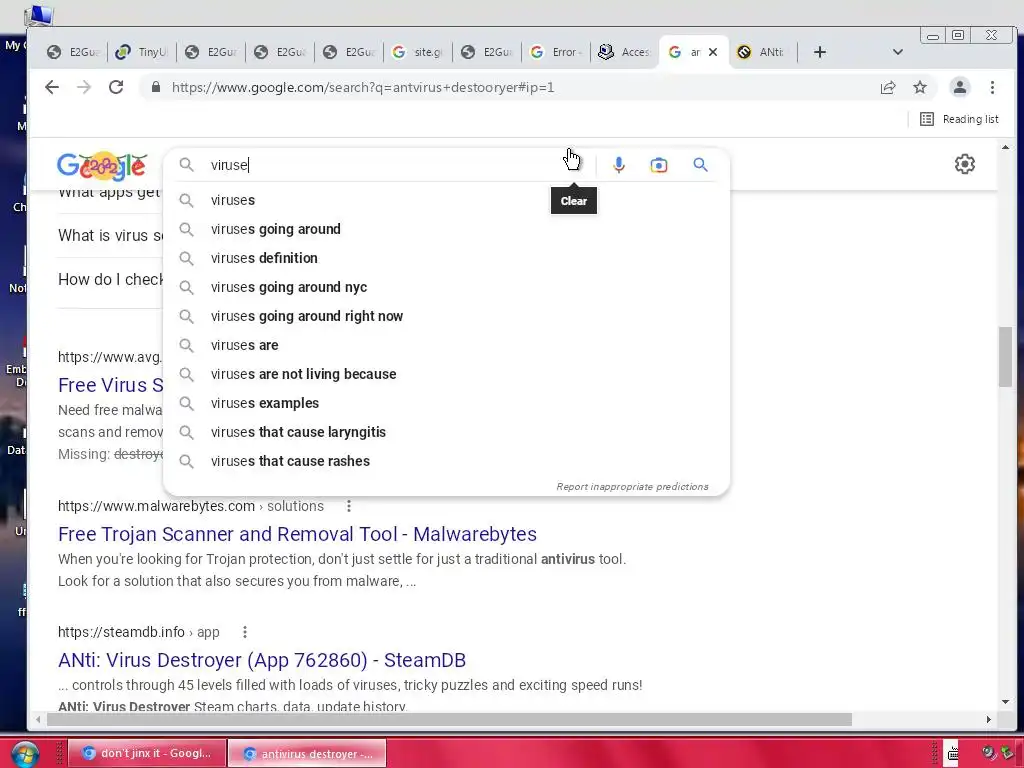Click scroll down arrow of page
The image size is (1024, 768).
1005,702
